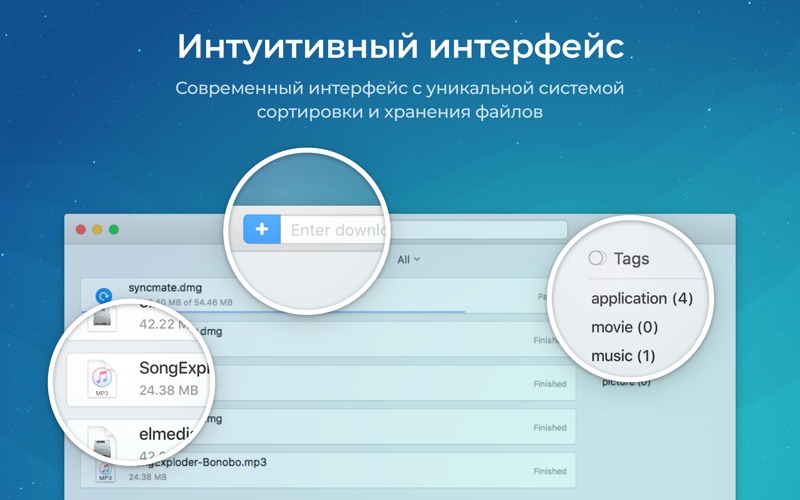Select the 'music (1)' tag
This screenshot has height=500, width=800.
coord(623,356)
